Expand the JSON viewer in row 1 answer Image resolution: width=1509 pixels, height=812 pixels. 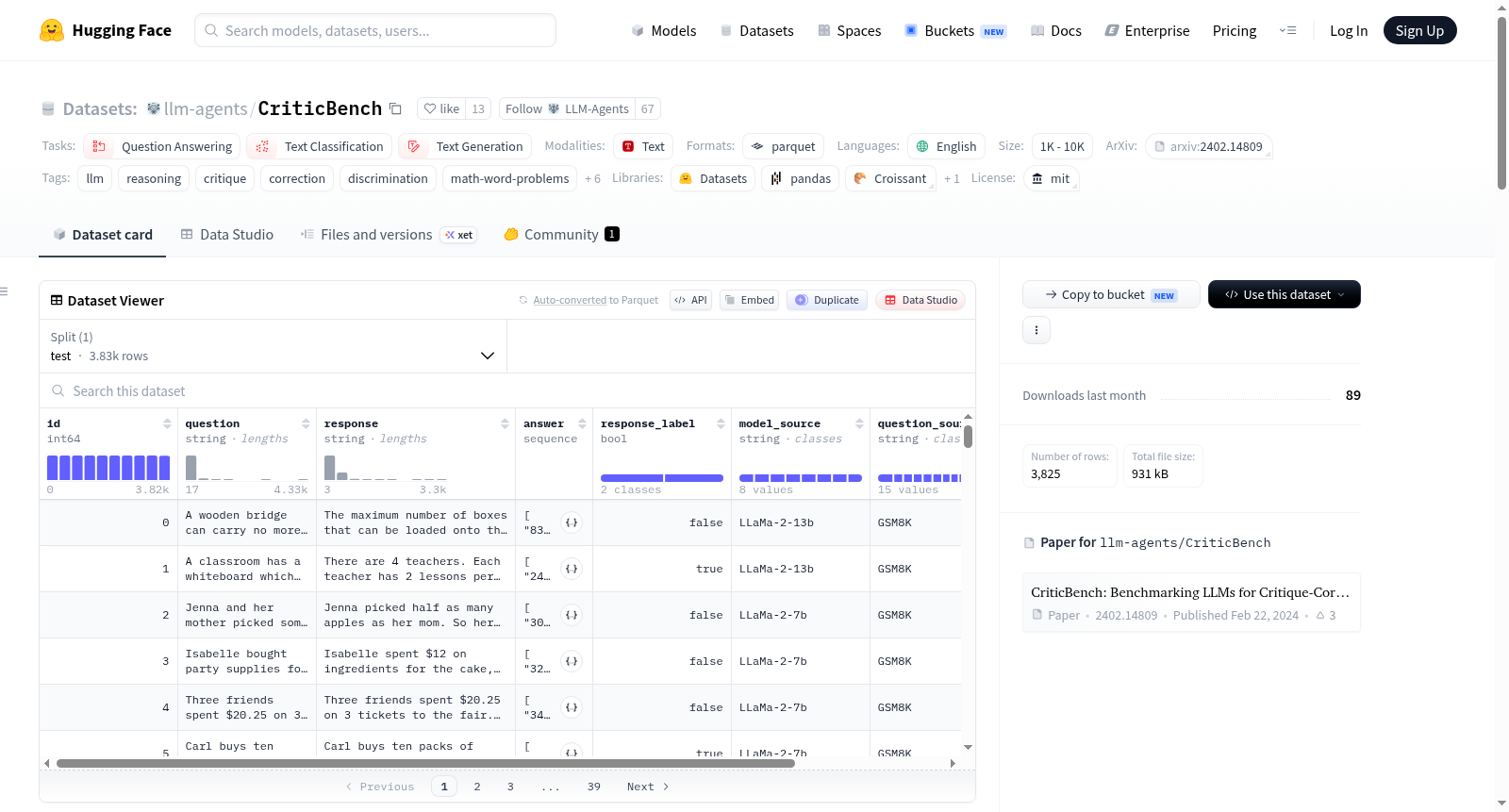(572, 569)
